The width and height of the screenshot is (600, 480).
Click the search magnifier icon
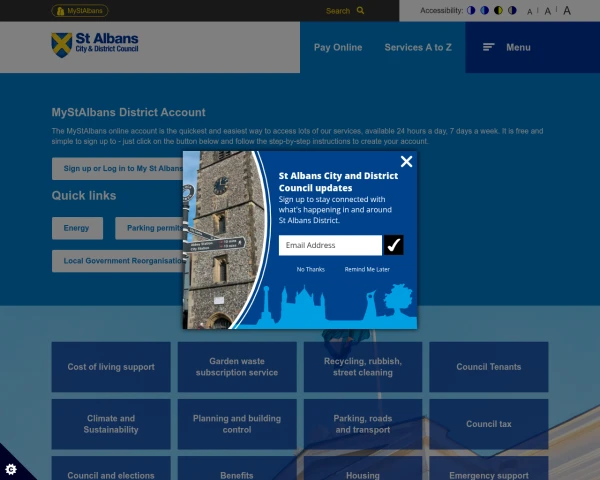(x=360, y=10)
